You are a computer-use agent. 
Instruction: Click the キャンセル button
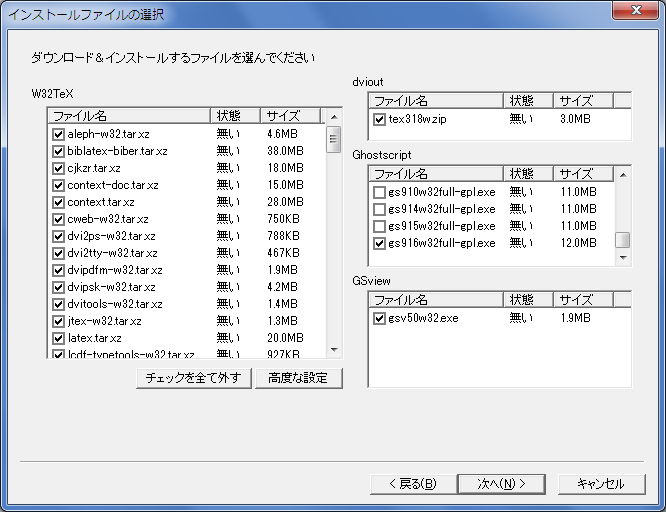[x=601, y=484]
